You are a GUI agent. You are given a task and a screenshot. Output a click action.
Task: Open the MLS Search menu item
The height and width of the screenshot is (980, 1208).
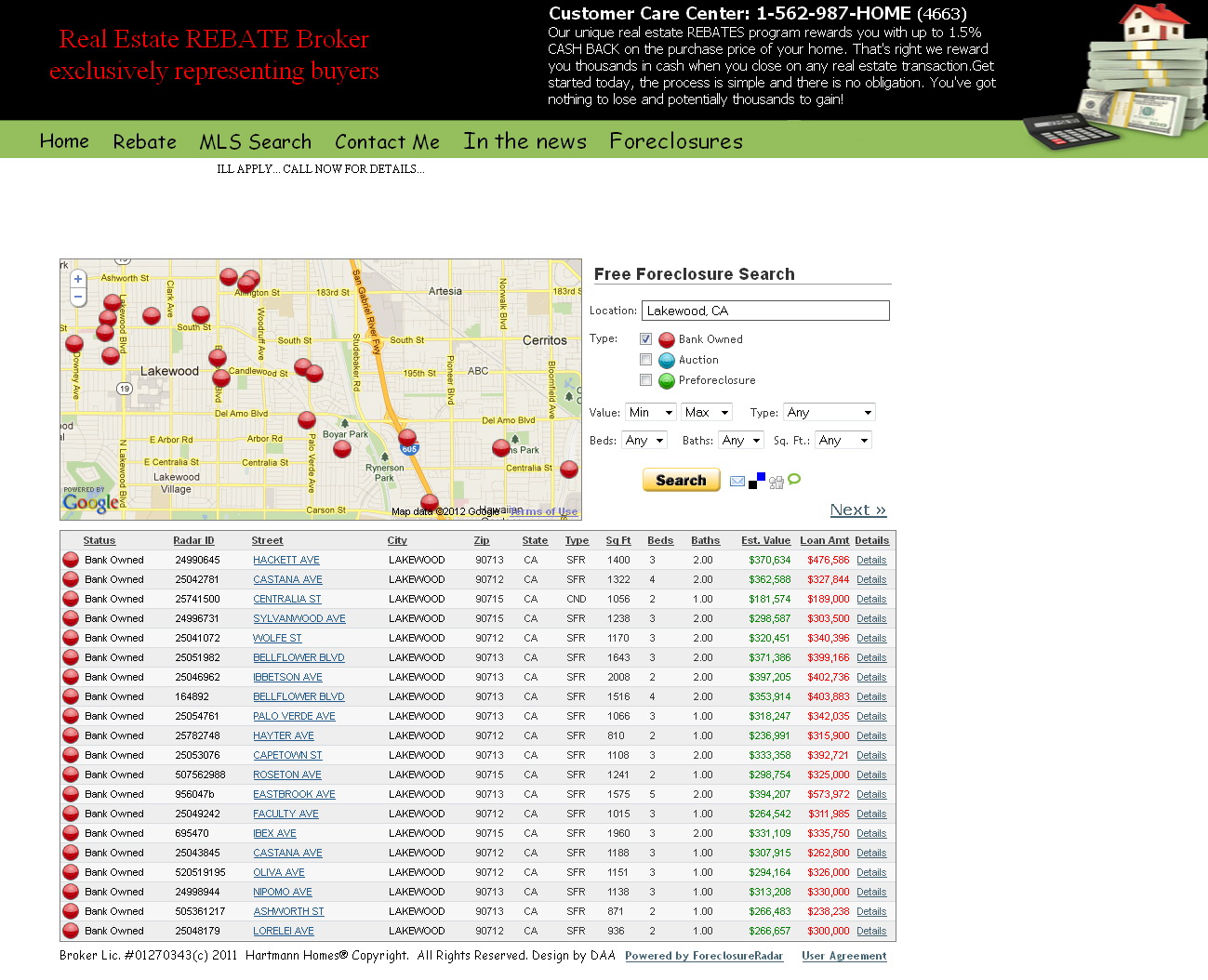(x=255, y=141)
